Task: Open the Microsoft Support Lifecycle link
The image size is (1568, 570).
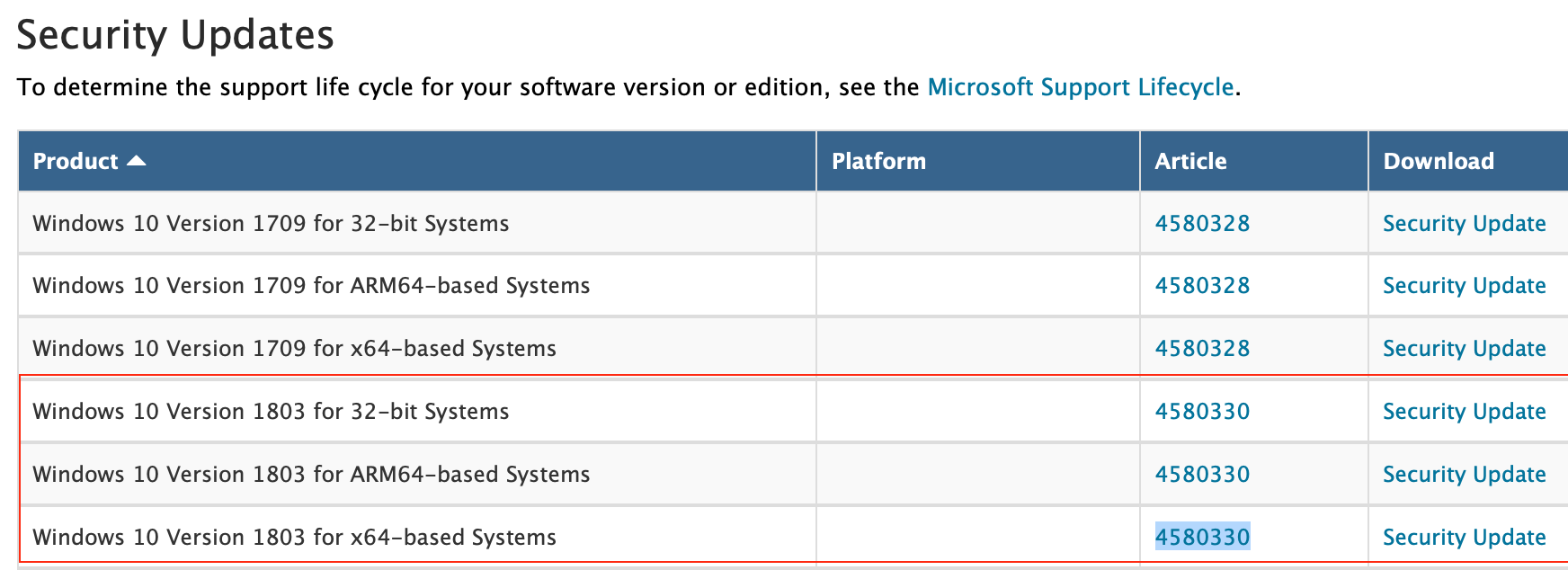Action: click(x=1080, y=87)
